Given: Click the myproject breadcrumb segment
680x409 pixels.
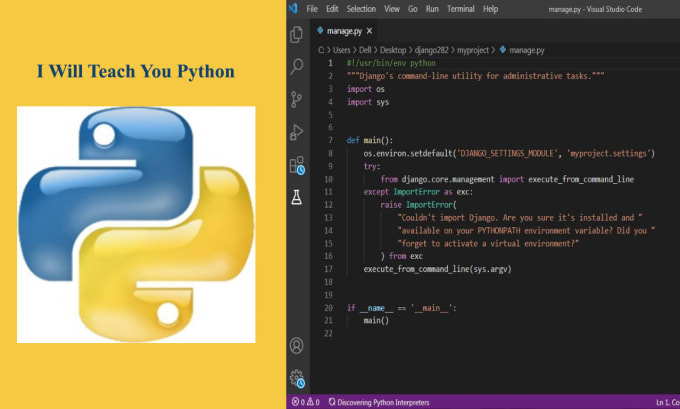Looking at the screenshot, I should click(473, 50).
